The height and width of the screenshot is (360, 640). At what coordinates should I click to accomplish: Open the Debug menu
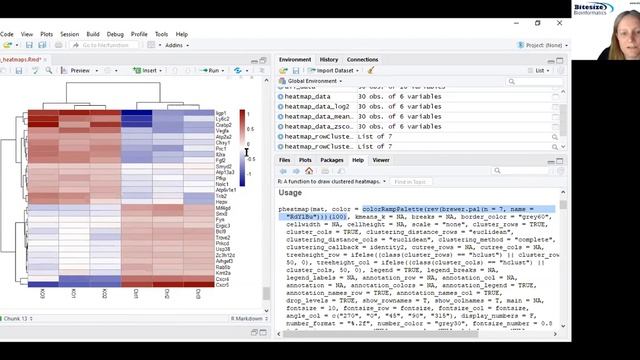point(115,34)
